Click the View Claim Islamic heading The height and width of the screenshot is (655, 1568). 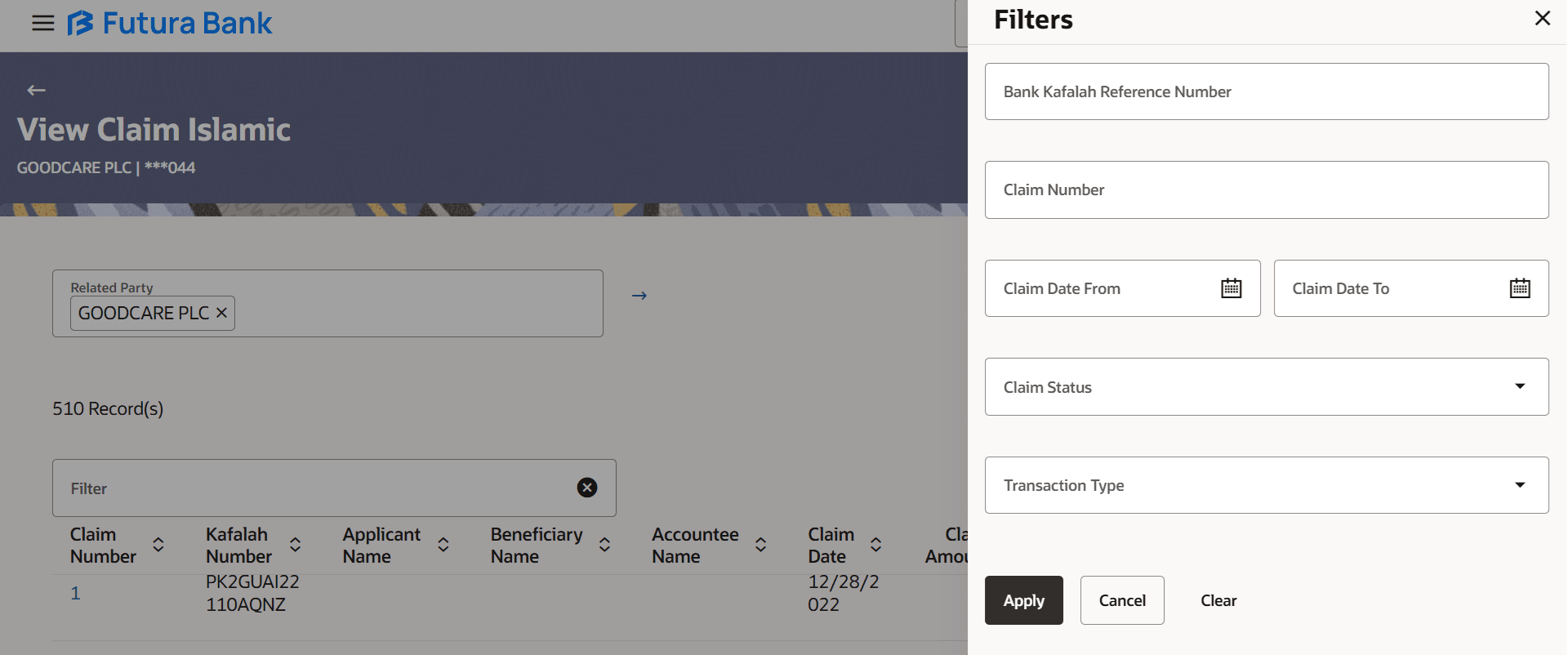(x=154, y=130)
